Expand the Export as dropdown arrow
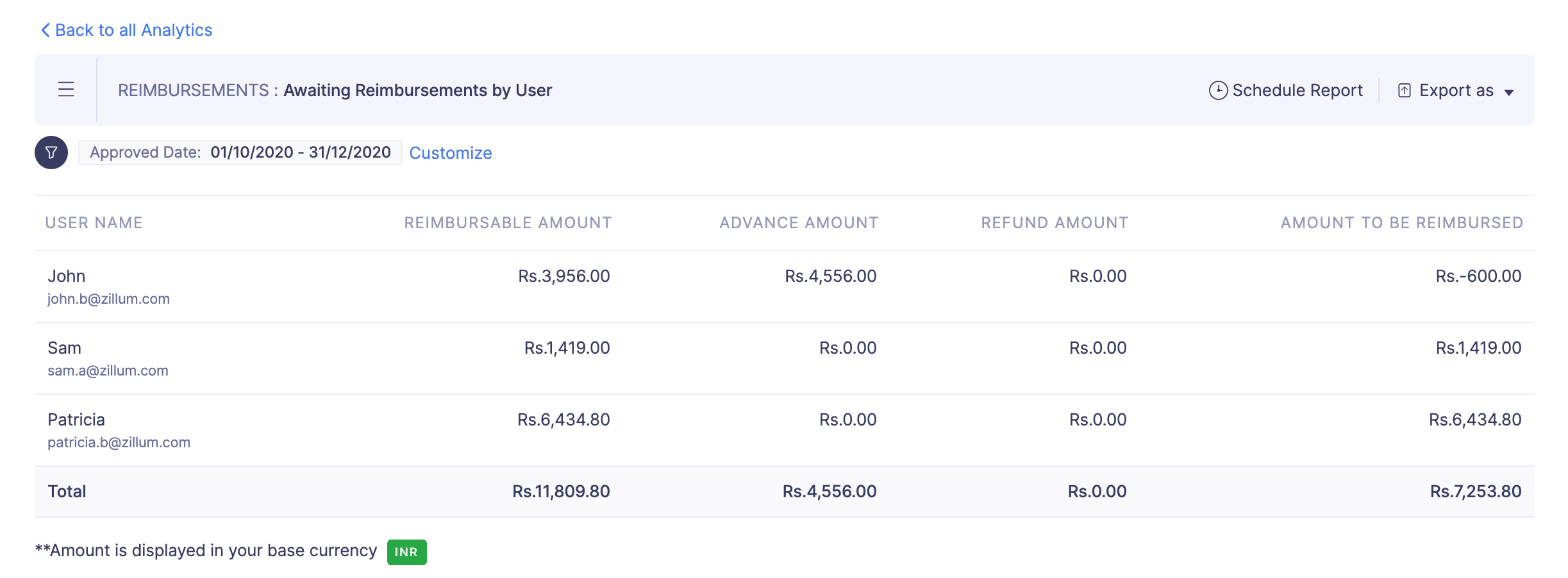 point(1509,92)
